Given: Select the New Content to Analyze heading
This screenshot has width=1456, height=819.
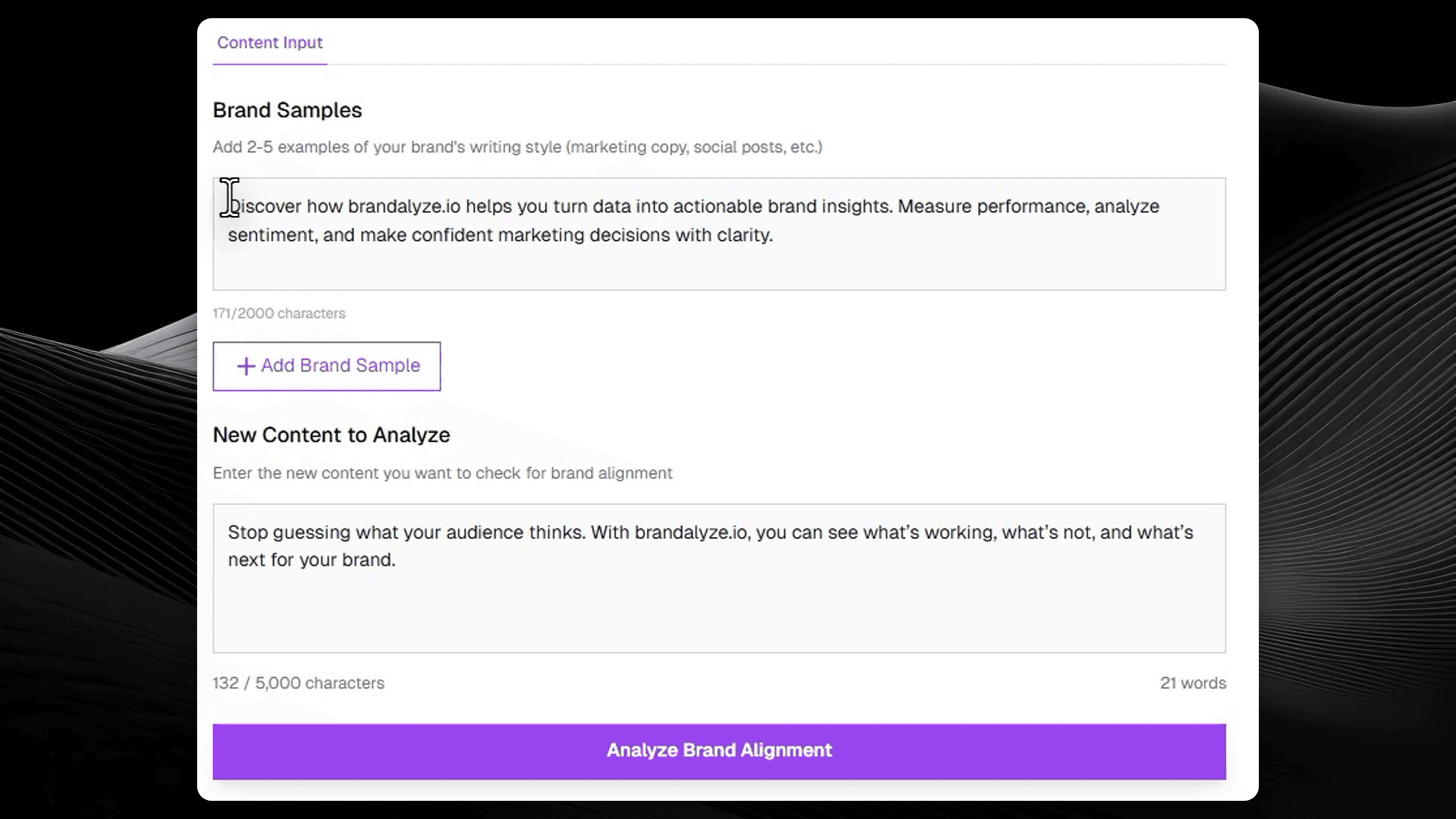Looking at the screenshot, I should pos(331,435).
